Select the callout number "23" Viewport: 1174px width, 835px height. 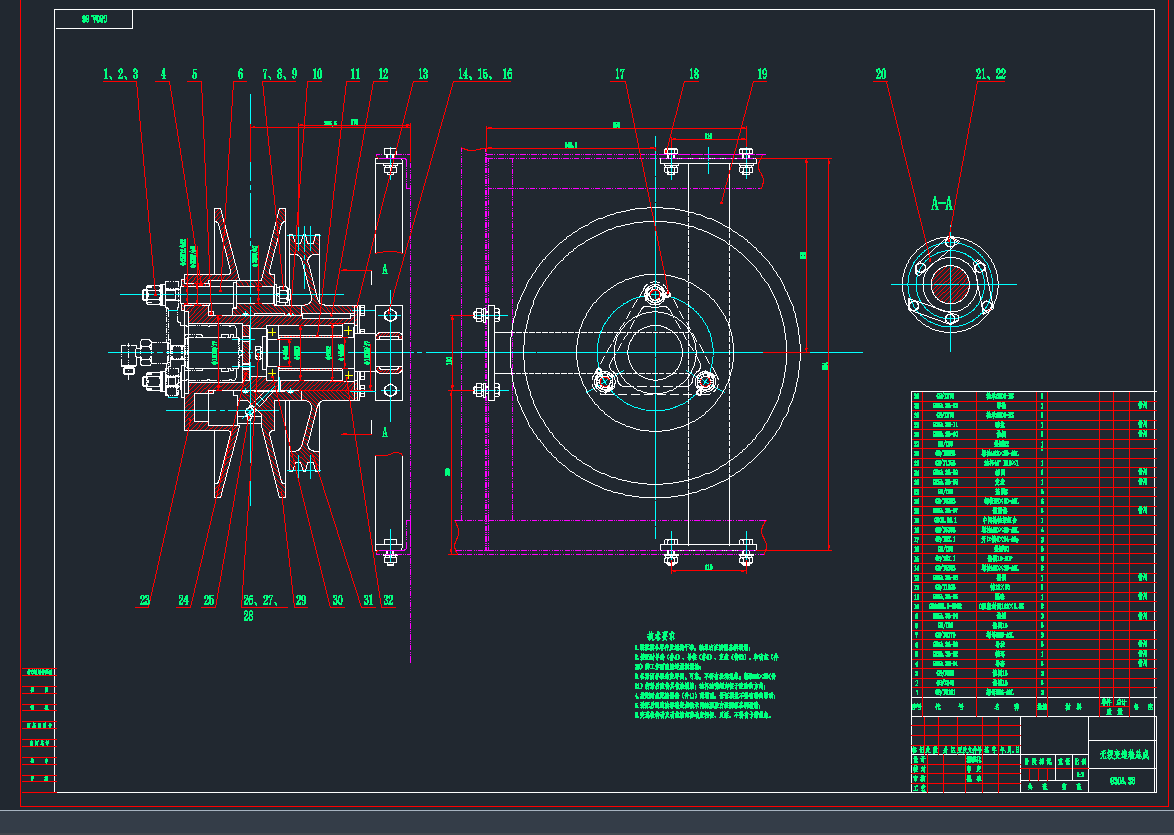point(145,600)
